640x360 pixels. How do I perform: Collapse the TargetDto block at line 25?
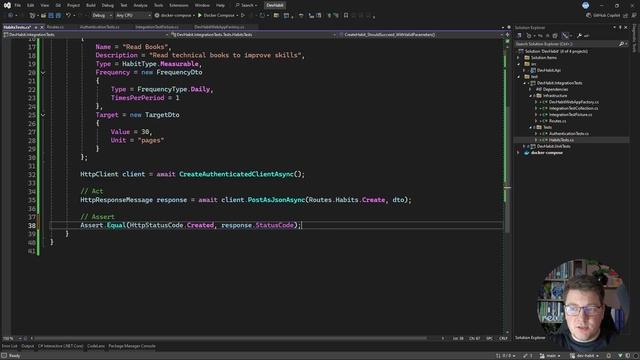[x=43, y=115]
